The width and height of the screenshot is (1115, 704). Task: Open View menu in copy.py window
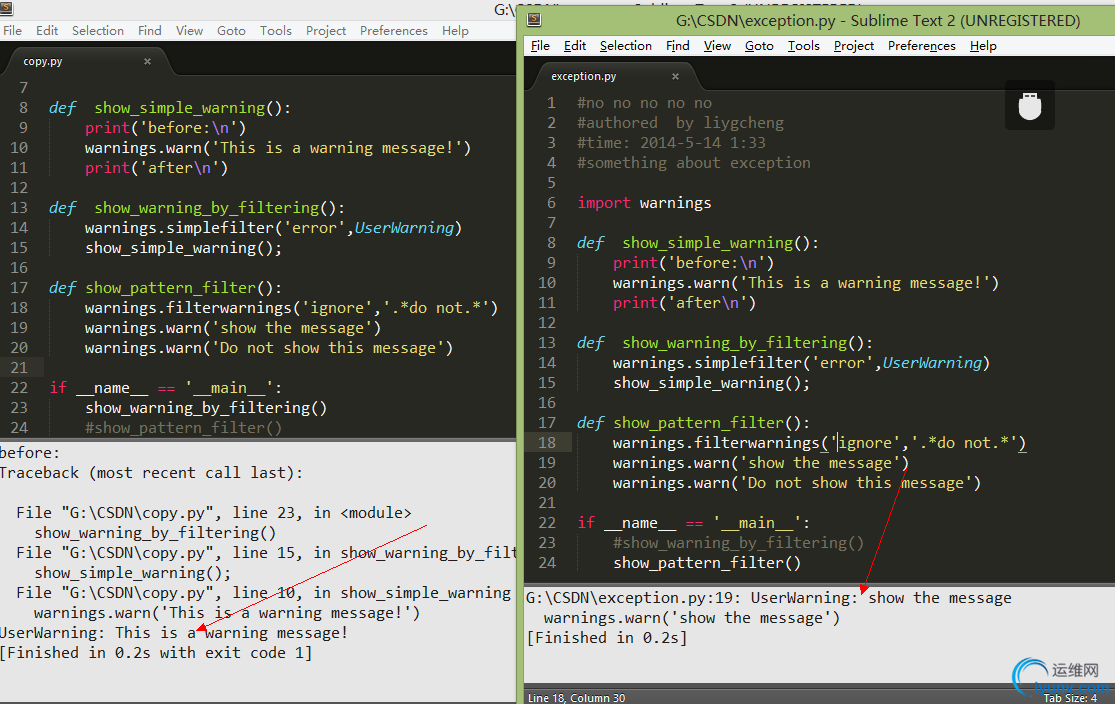(189, 31)
